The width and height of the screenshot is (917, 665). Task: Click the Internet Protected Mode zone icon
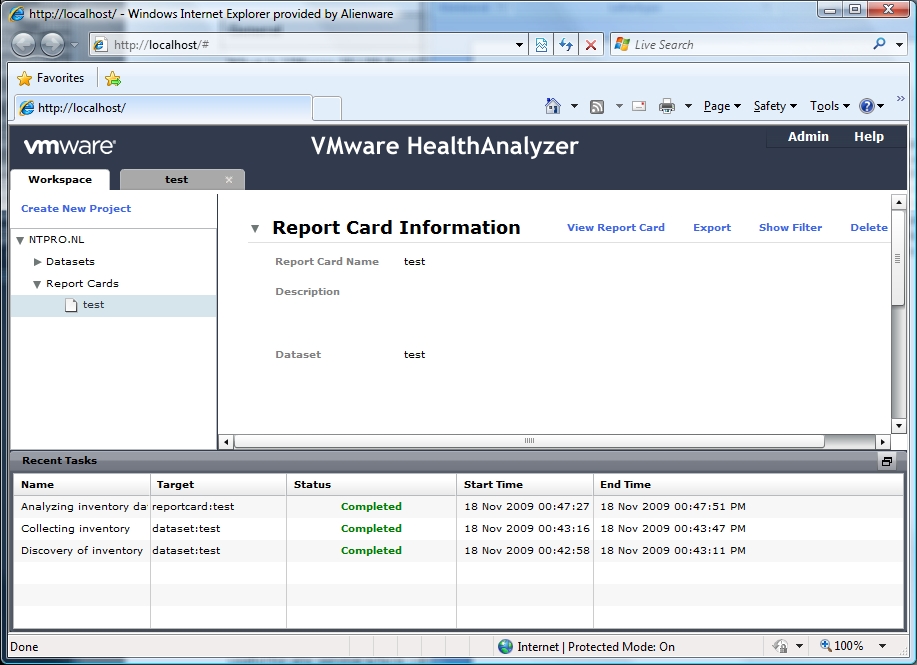point(505,646)
